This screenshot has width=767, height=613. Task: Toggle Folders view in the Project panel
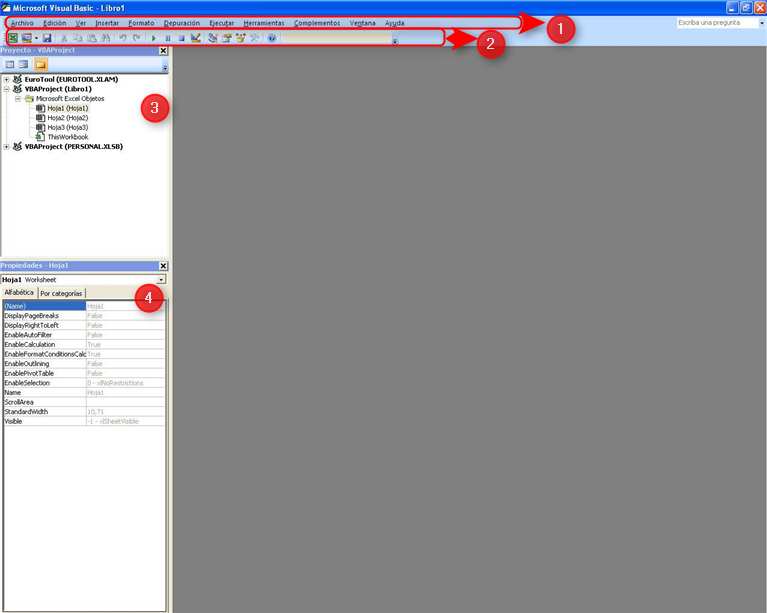[41, 64]
